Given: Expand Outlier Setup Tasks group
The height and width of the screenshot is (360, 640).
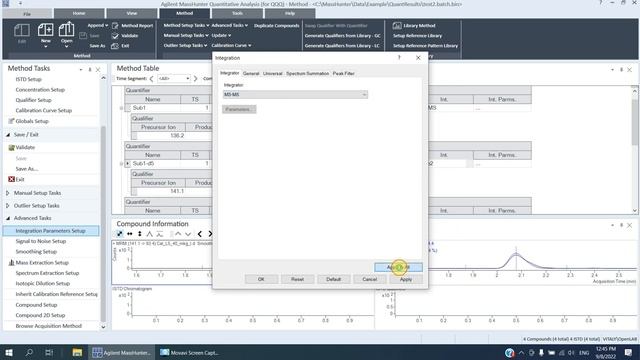Looking at the screenshot, I should click(x=8, y=206).
